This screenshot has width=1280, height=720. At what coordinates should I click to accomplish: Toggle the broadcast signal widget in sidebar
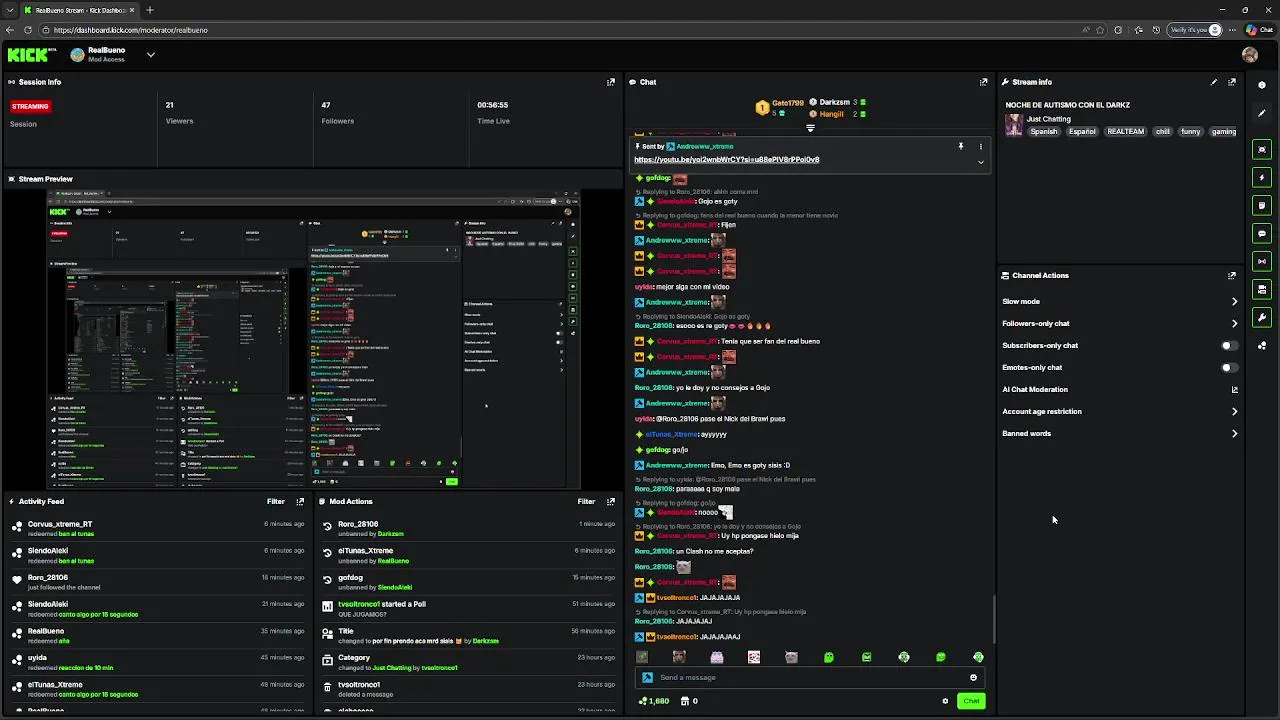1262,261
